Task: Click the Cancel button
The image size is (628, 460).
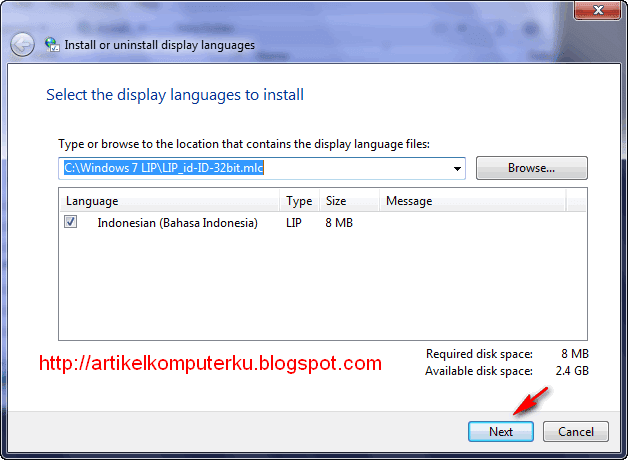Action: 576,432
